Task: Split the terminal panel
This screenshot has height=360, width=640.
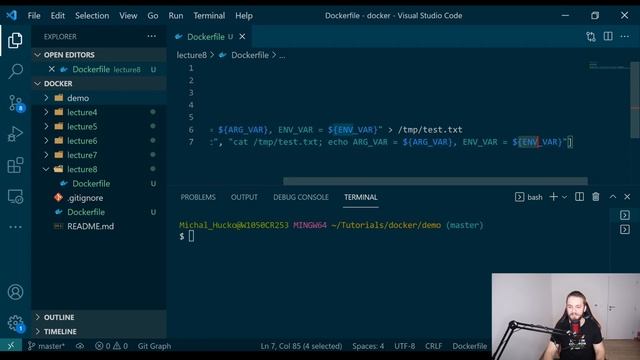Action: tap(579, 197)
